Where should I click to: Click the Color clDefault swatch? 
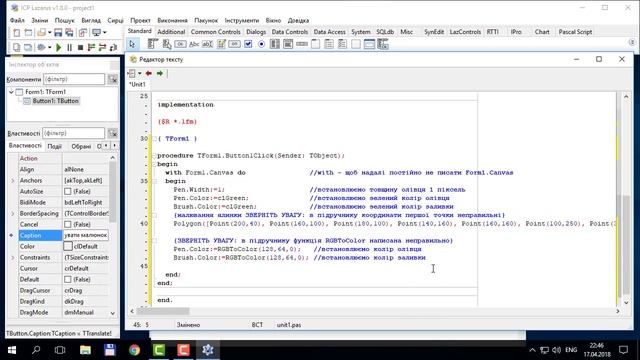tap(68, 246)
